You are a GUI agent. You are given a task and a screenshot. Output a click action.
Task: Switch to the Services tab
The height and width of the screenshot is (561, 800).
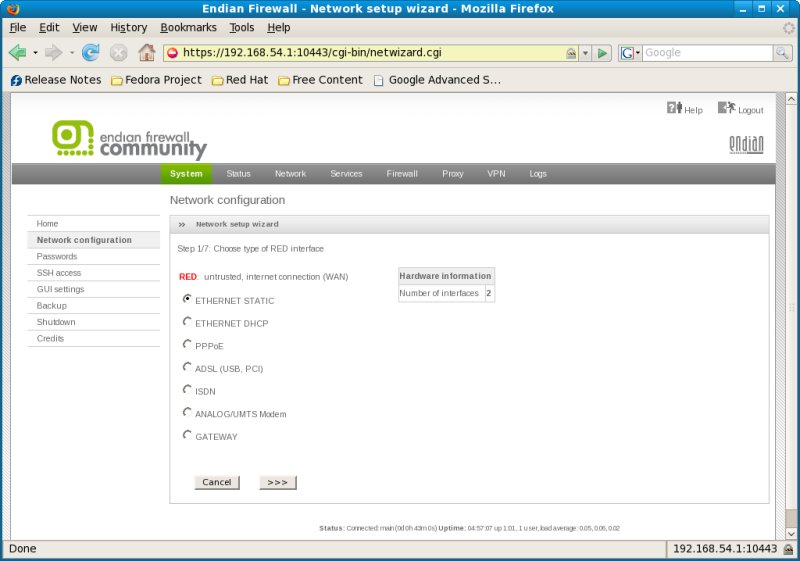pyautogui.click(x=346, y=174)
